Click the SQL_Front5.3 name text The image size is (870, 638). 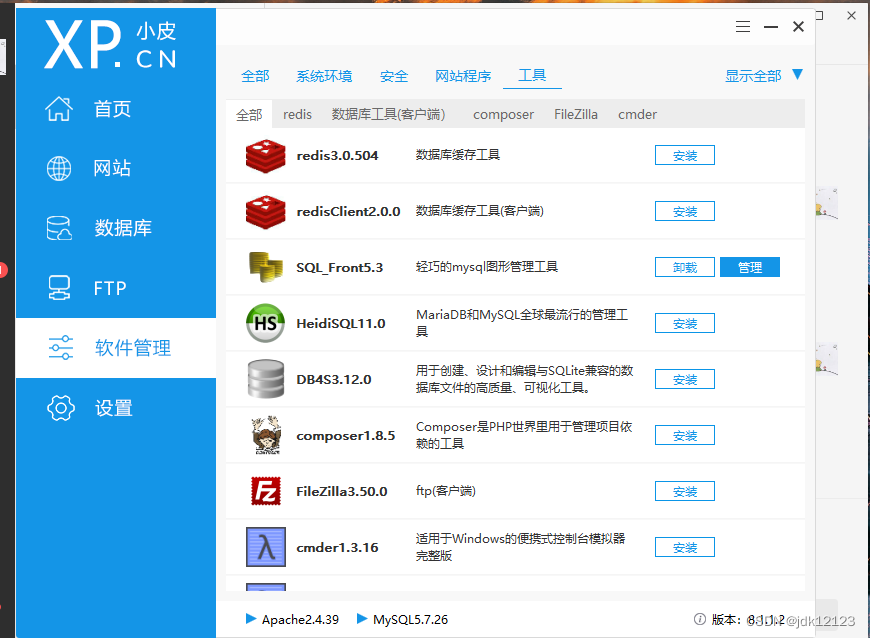coord(340,267)
